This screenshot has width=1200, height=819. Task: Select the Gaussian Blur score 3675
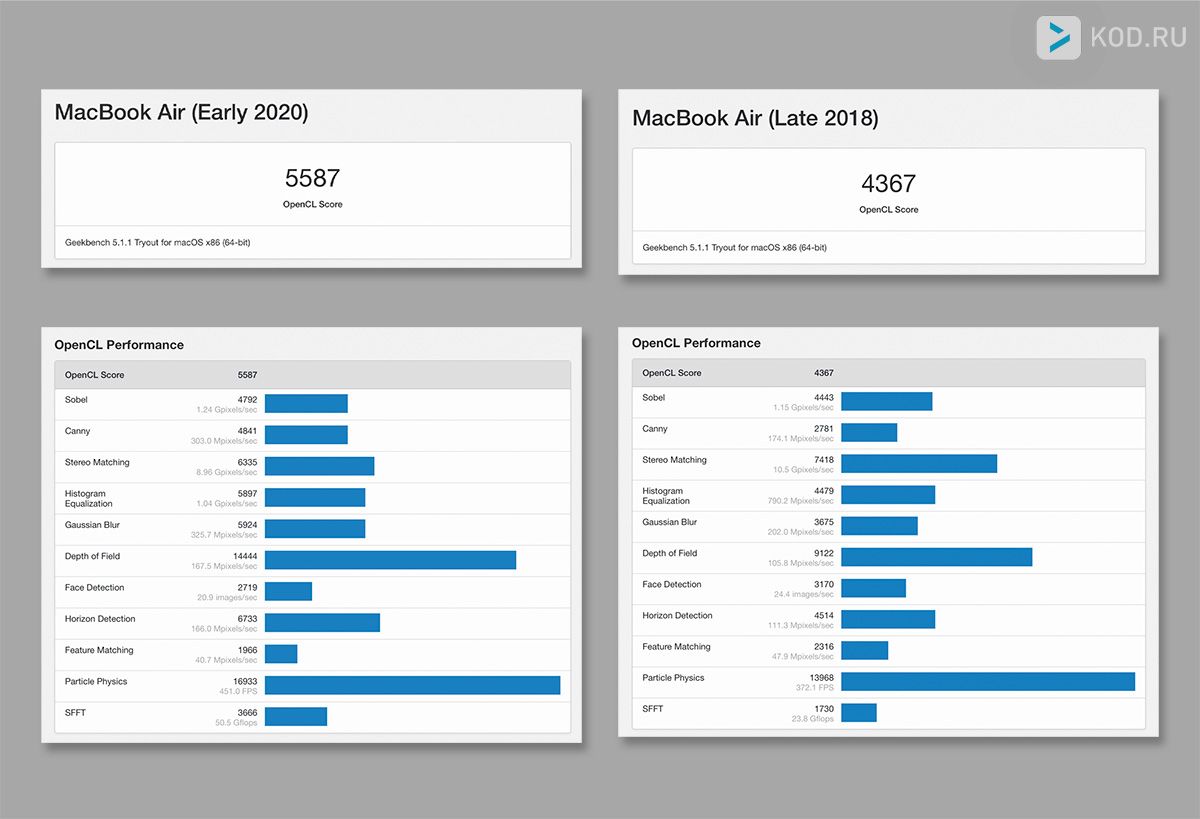[x=823, y=522]
